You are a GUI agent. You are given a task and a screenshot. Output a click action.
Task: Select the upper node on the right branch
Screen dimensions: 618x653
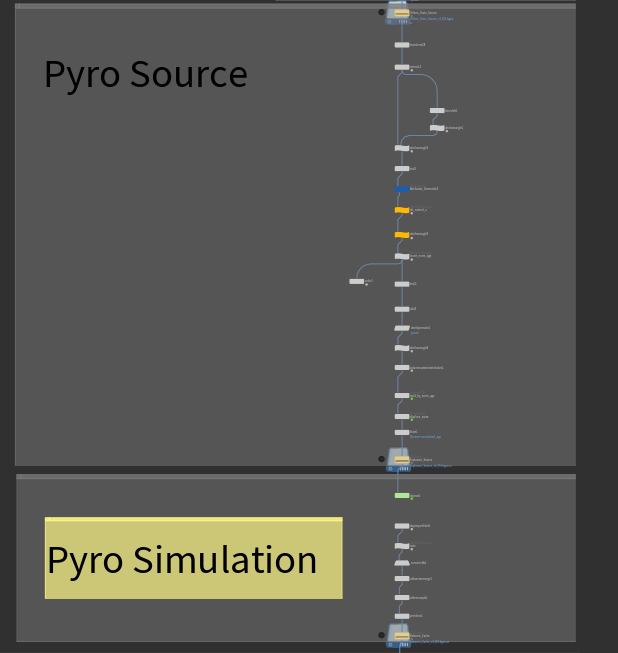pyautogui.click(x=437, y=110)
